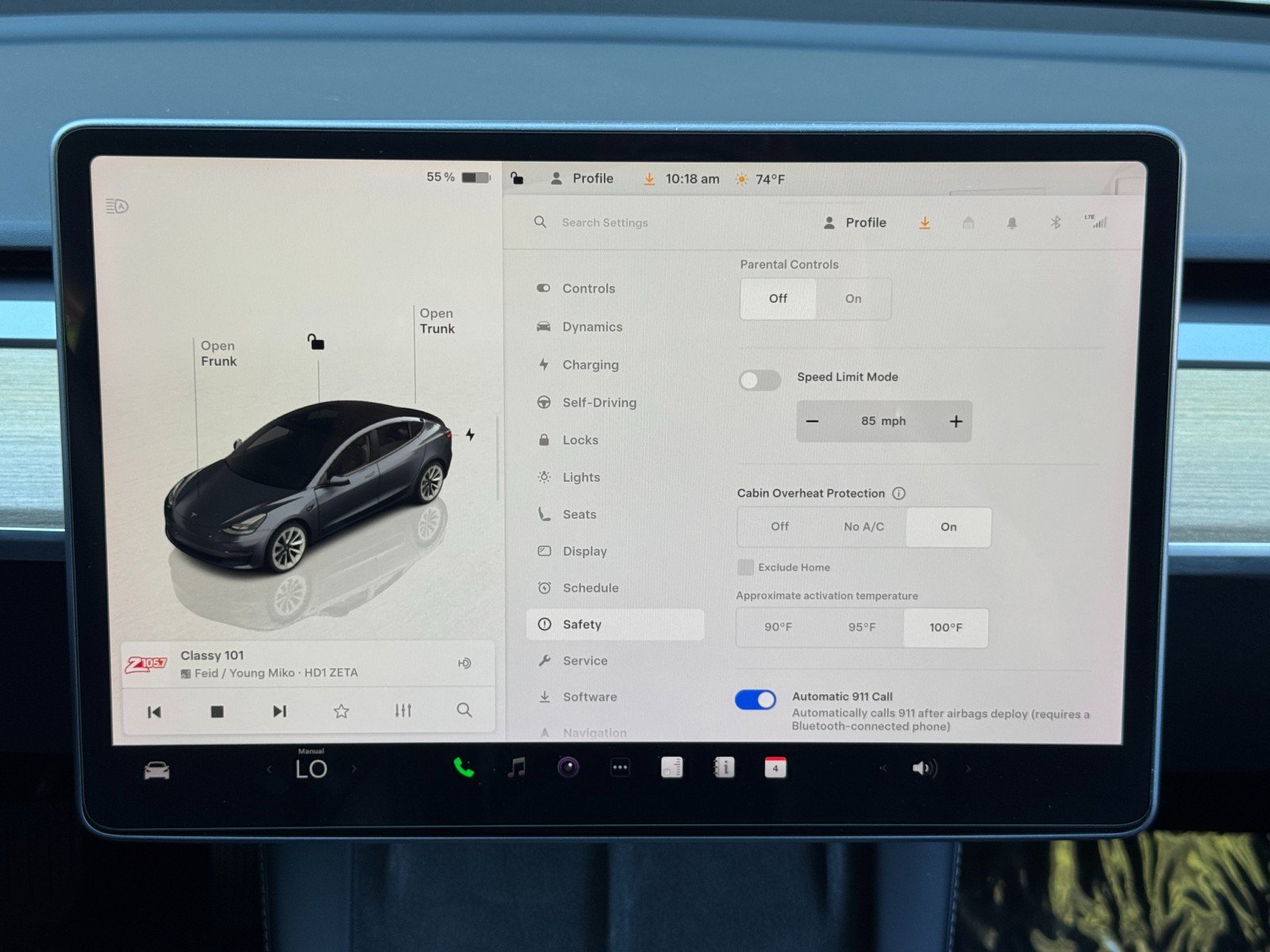Open the green phone app
Viewport: 1270px width, 952px height.
pos(464,767)
